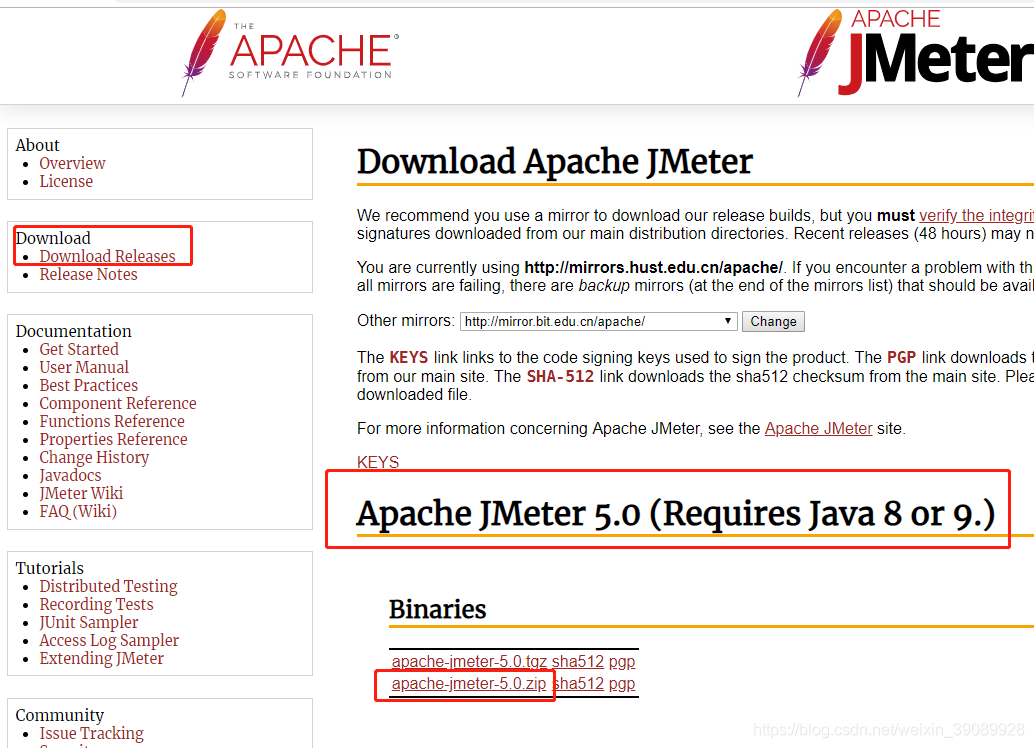Open Extending JMeter tutorial
Screen dimensions: 1034x748
101,658
